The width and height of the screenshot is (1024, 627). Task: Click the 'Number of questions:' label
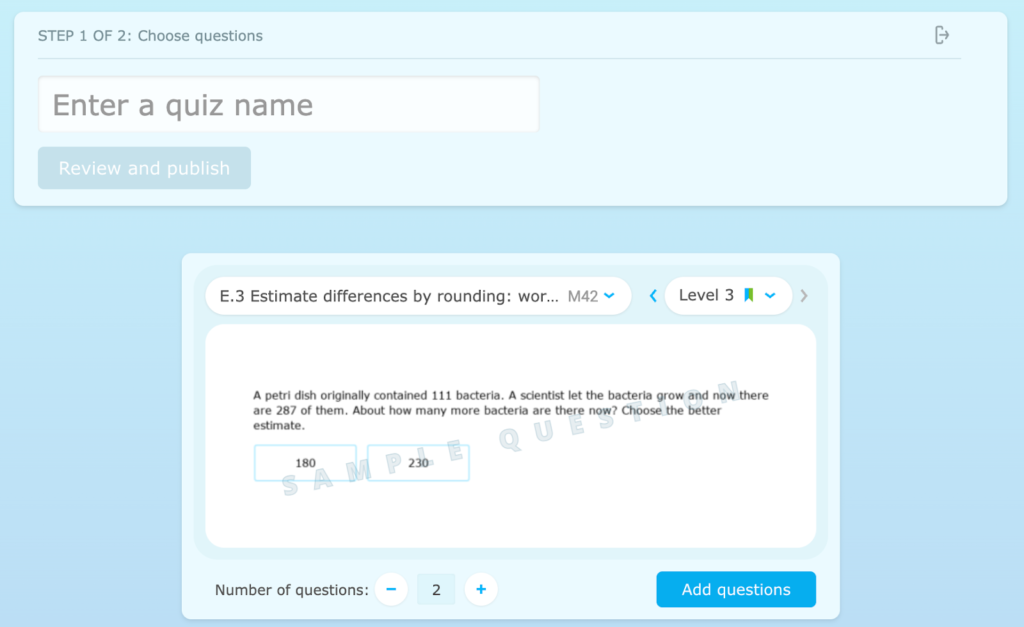(291, 590)
